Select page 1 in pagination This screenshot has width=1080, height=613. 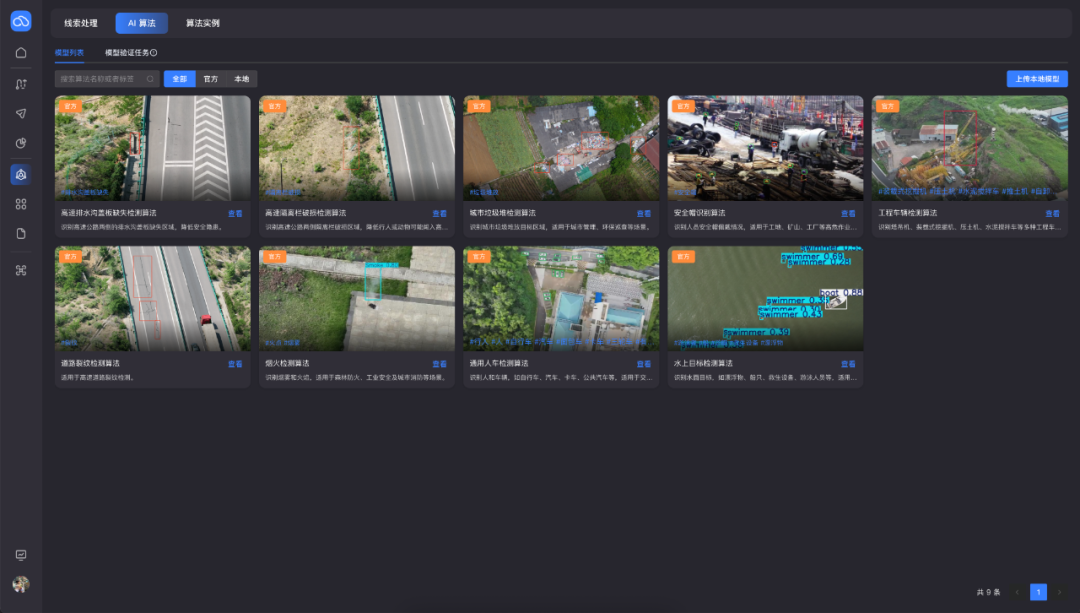pos(1038,592)
